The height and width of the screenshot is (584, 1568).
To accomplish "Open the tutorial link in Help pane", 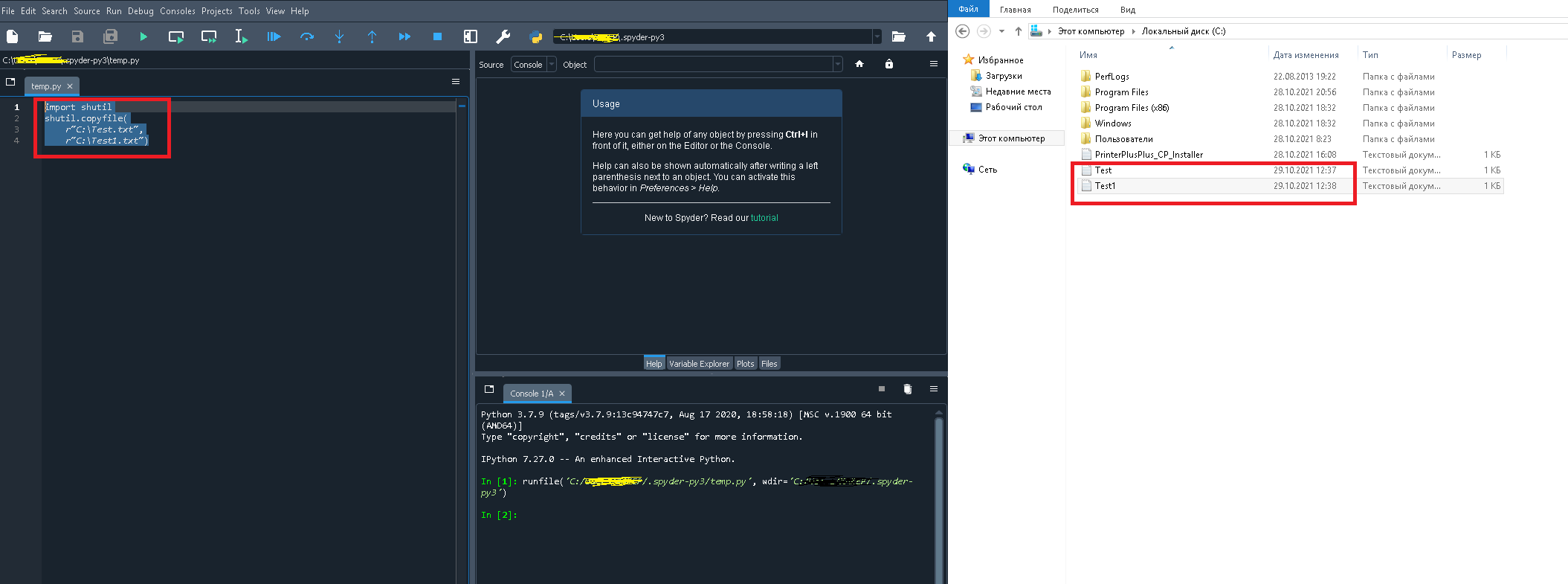I will click(764, 218).
